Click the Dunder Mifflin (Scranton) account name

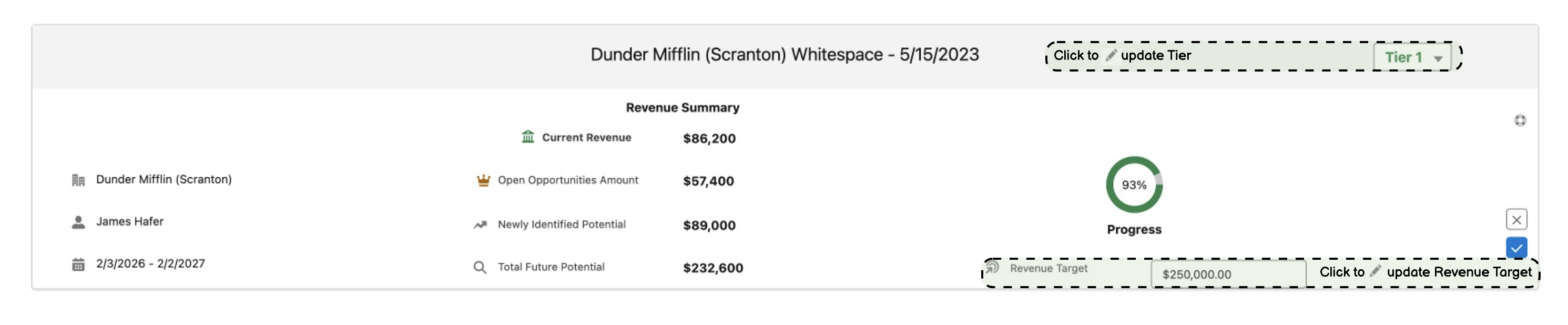click(x=164, y=179)
